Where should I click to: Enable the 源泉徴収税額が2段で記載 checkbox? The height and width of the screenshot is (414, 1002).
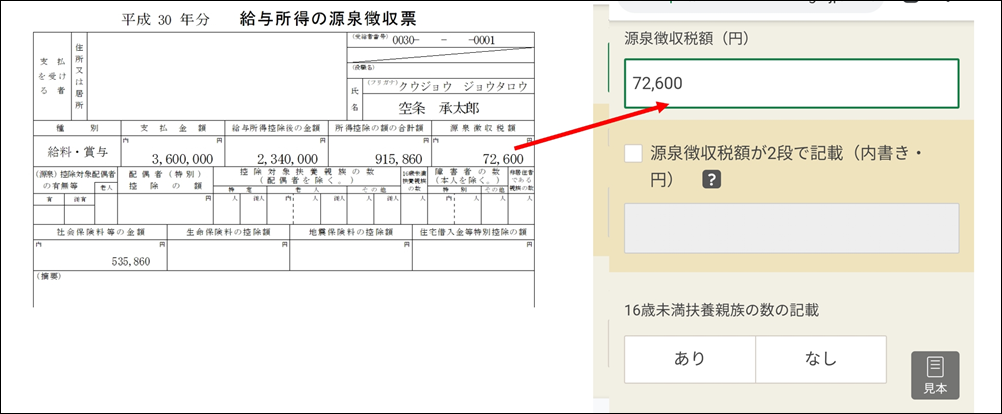click(634, 154)
